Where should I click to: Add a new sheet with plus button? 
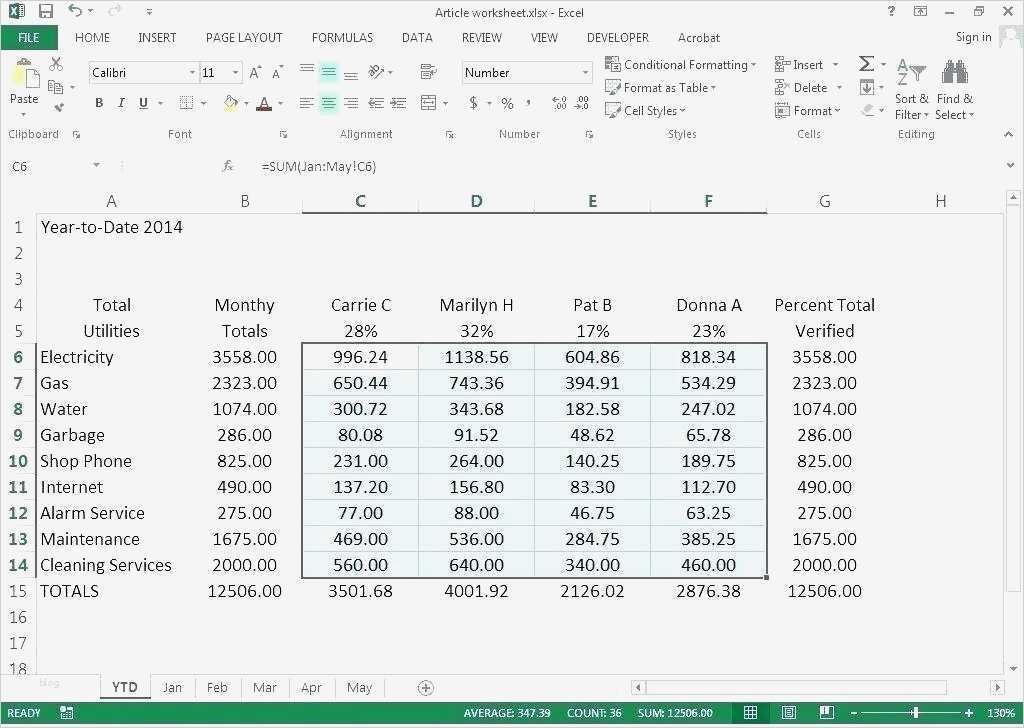425,688
